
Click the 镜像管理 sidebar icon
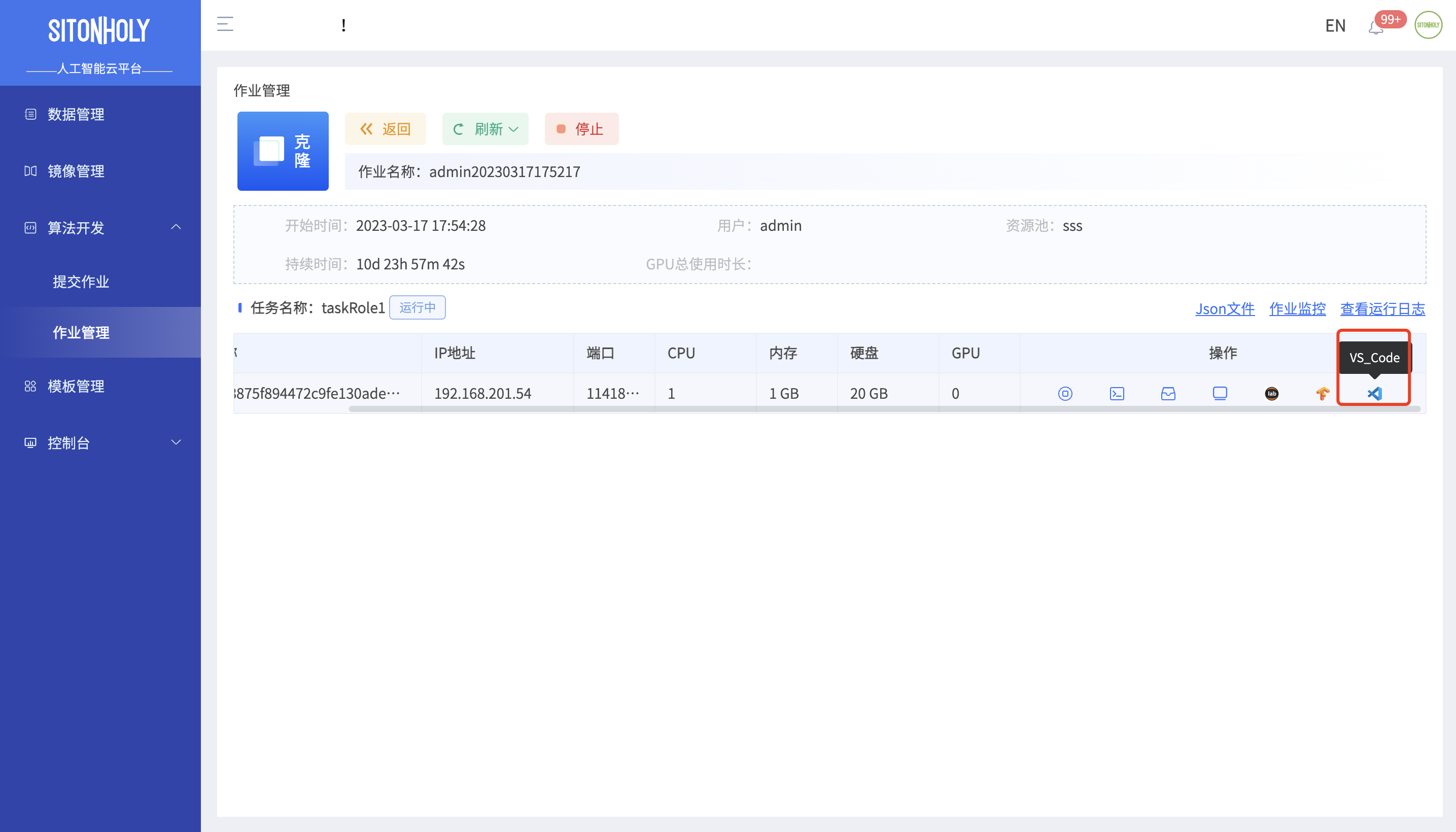[x=31, y=171]
